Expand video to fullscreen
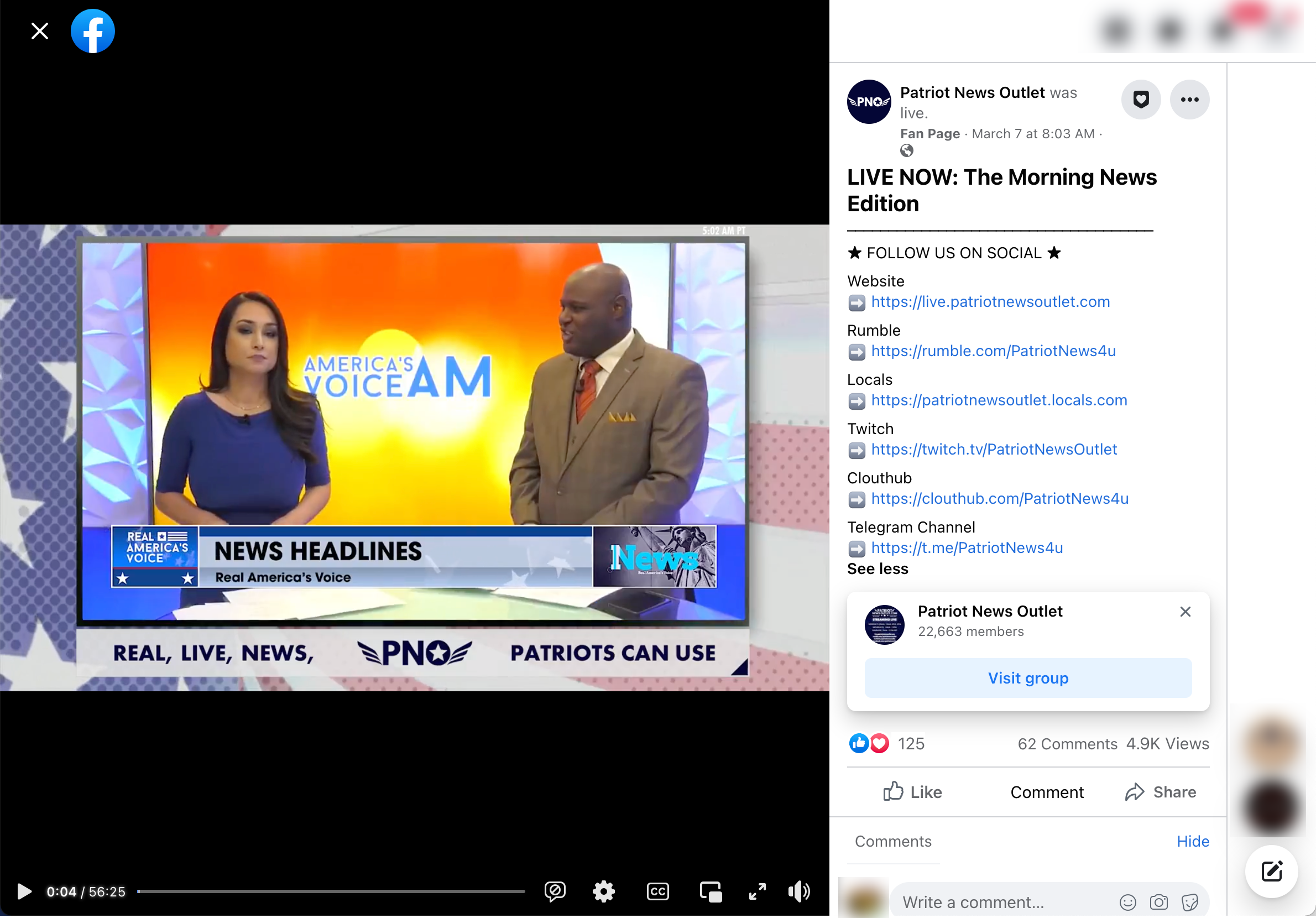Viewport: 1316px width, 918px height. (x=757, y=891)
